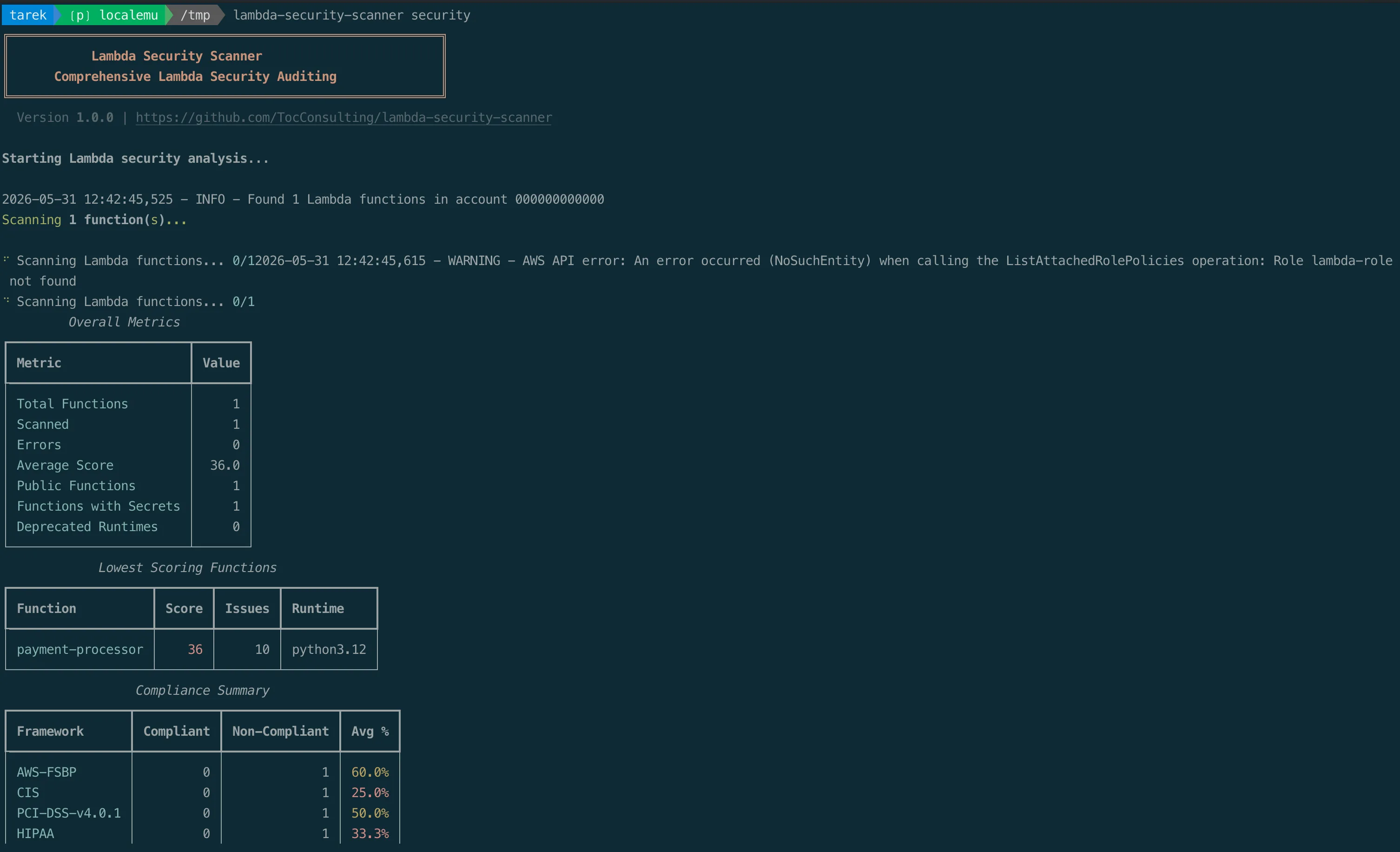Screen dimensions: 1400x852
Task: Click the 'Metric' column header
Action: [39, 363]
